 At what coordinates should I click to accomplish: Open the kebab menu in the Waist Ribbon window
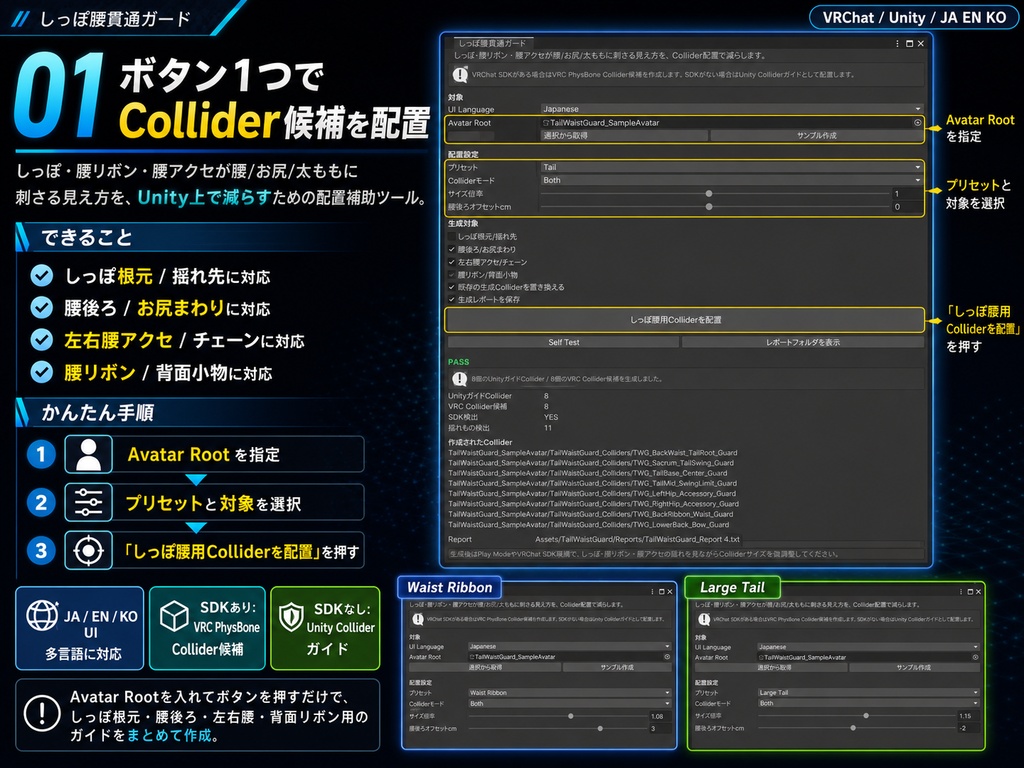pyautogui.click(x=652, y=592)
